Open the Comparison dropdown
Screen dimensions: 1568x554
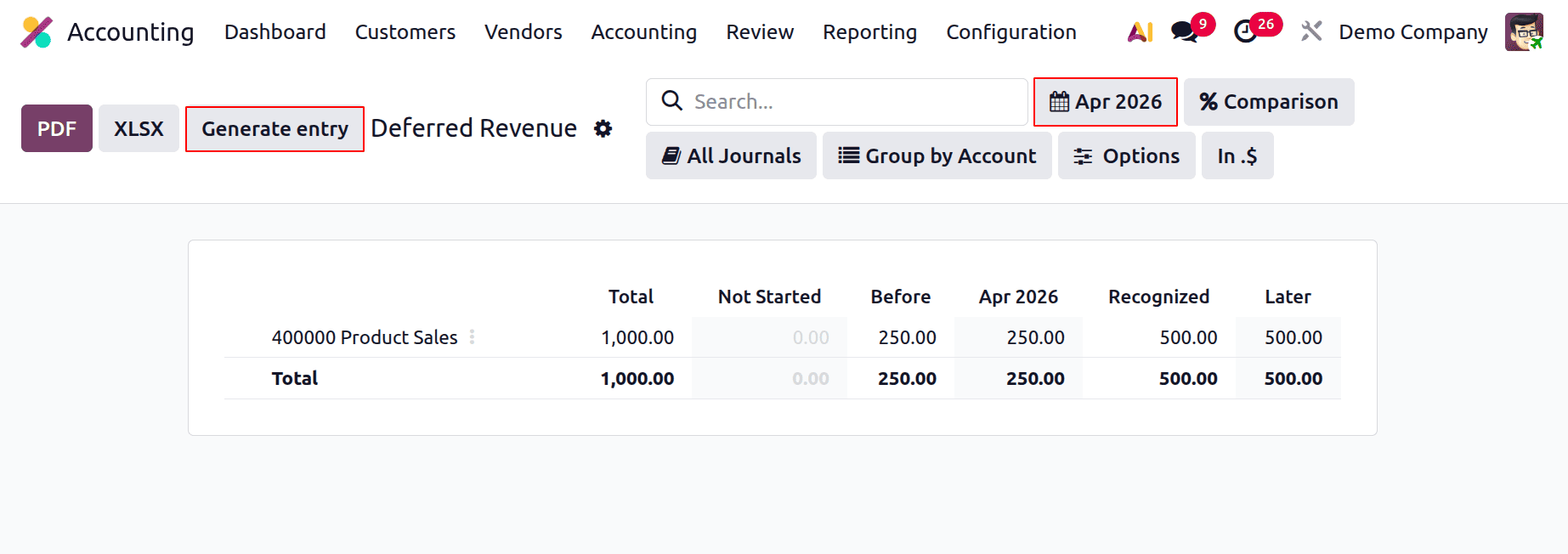[1268, 102]
